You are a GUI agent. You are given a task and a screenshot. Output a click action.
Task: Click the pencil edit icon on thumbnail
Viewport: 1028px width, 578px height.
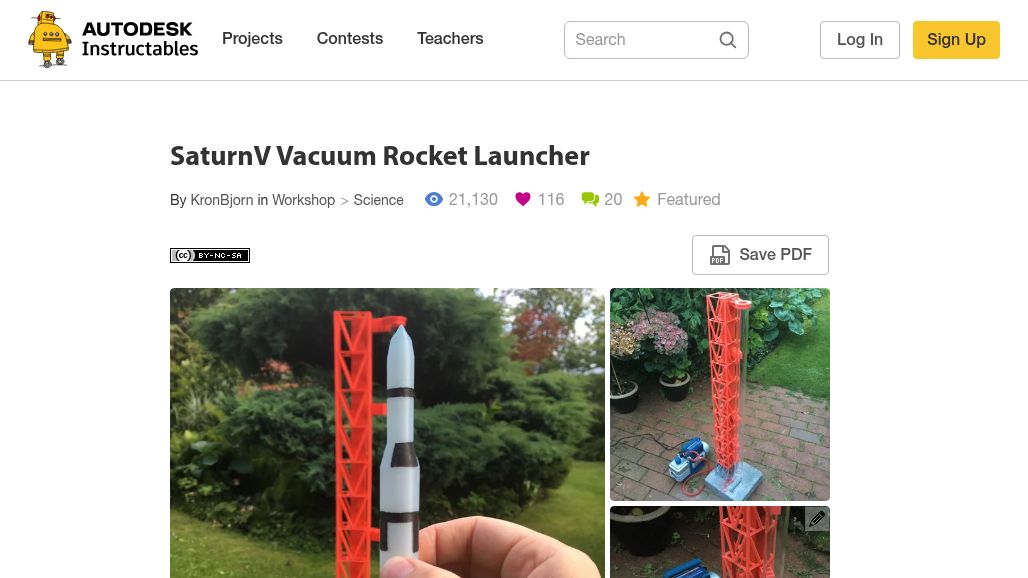point(817,519)
